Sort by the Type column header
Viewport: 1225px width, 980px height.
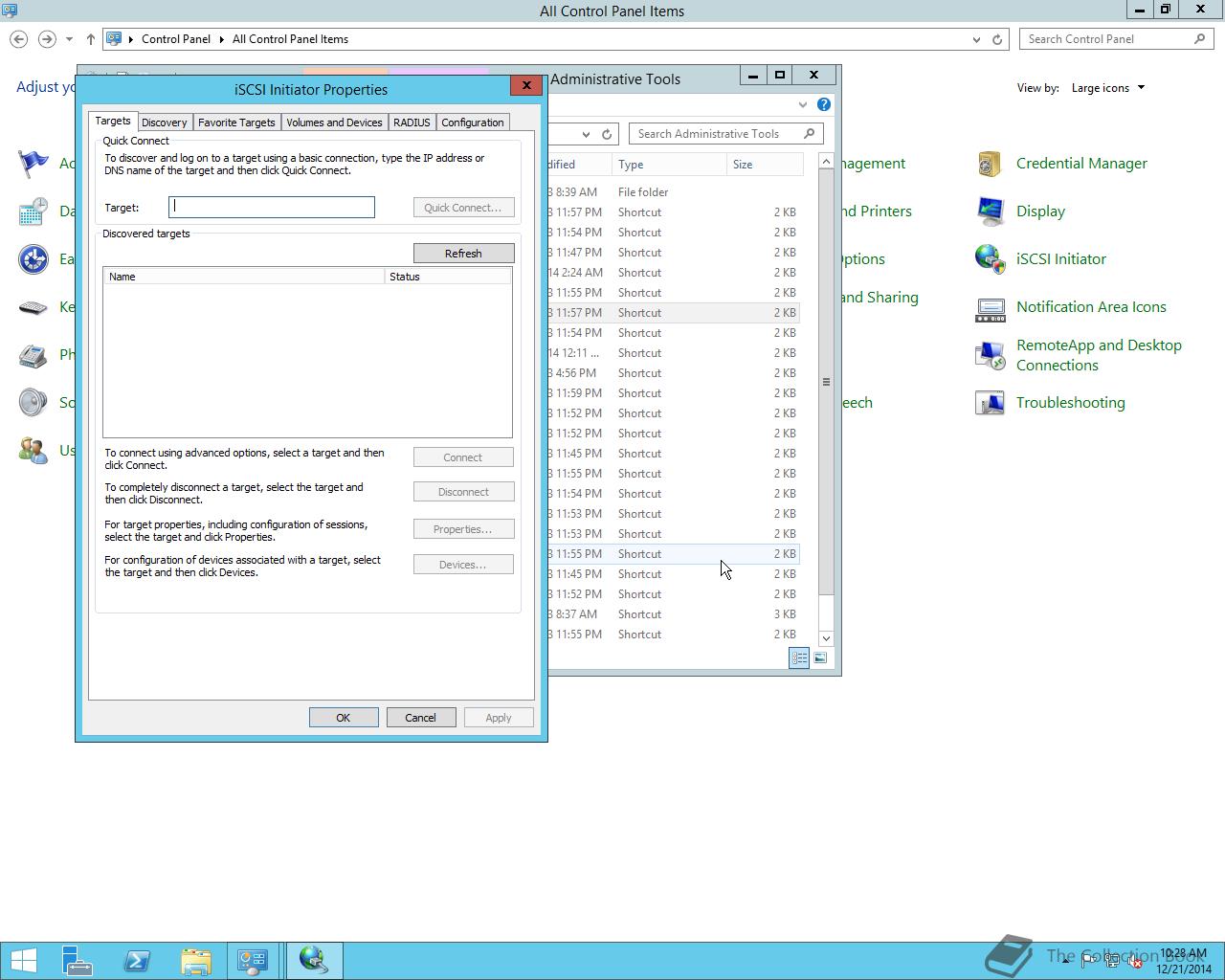[668, 165]
